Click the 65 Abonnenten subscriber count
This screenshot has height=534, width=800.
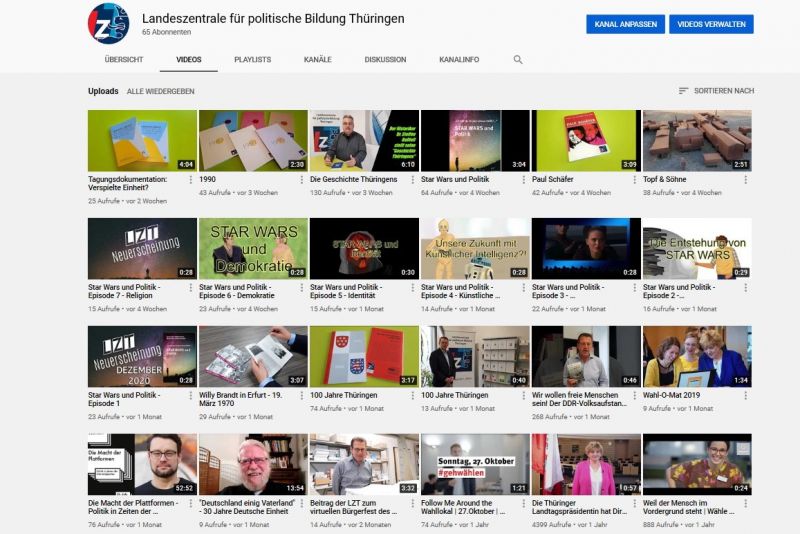tap(166, 32)
